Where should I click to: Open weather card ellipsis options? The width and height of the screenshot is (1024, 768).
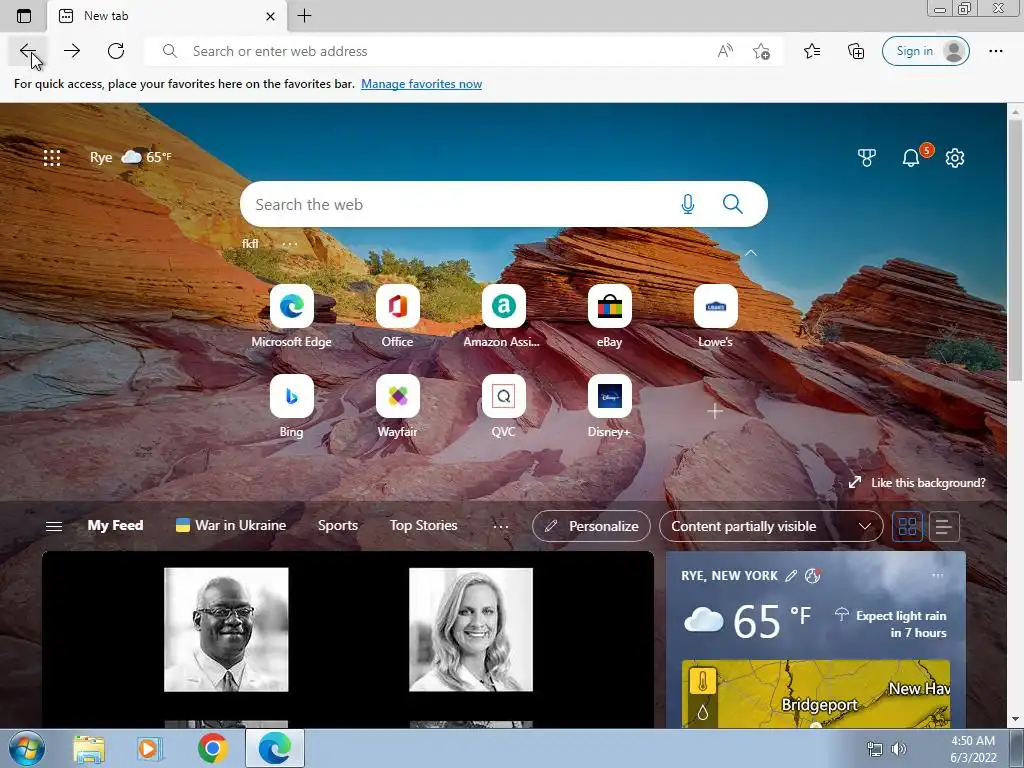pyautogui.click(x=938, y=576)
